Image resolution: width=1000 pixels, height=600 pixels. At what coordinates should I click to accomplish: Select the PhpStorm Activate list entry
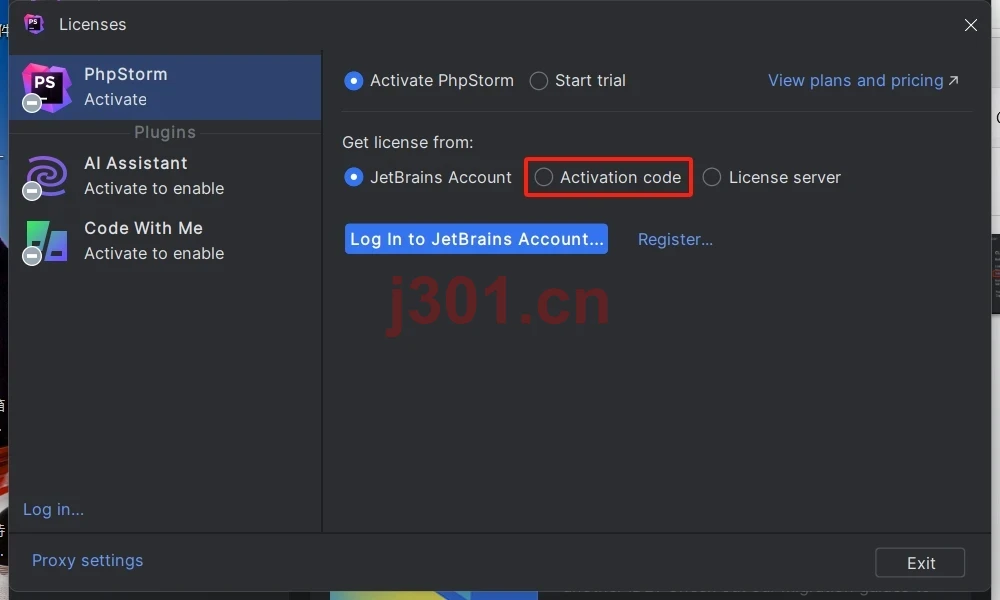pos(165,87)
